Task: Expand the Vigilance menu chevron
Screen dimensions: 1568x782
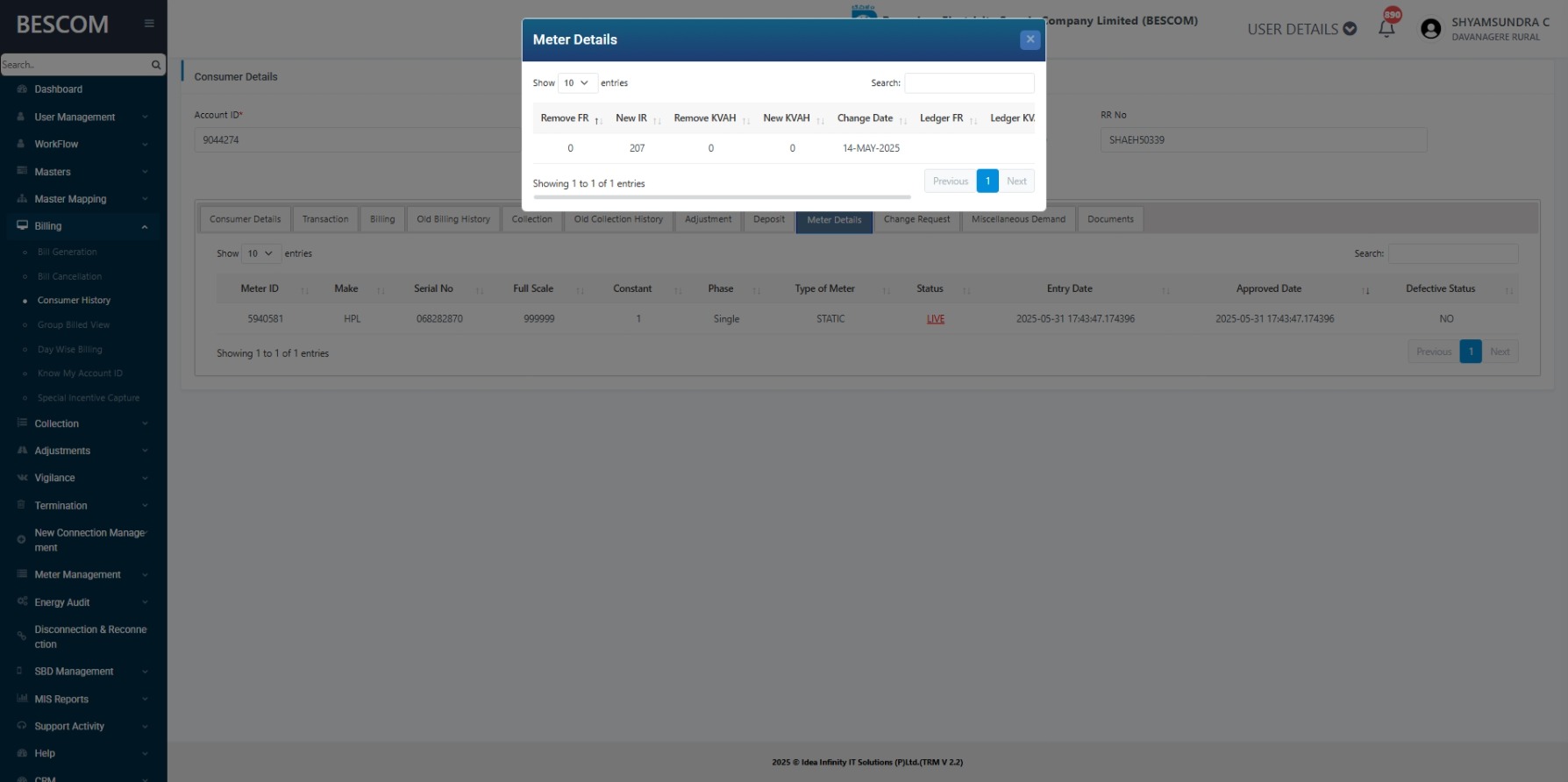Action: coord(145,479)
